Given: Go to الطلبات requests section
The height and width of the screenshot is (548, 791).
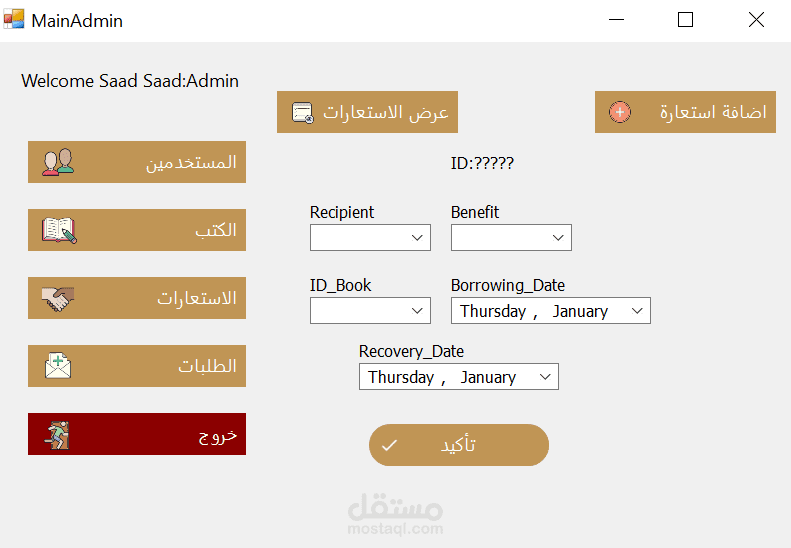Looking at the screenshot, I should click(x=137, y=366).
